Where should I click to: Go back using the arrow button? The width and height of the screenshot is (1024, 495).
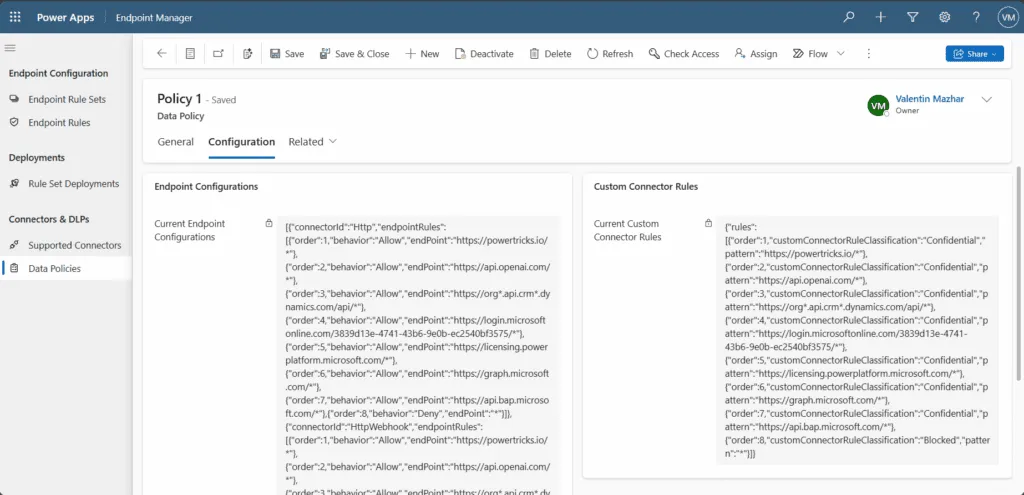(x=162, y=54)
